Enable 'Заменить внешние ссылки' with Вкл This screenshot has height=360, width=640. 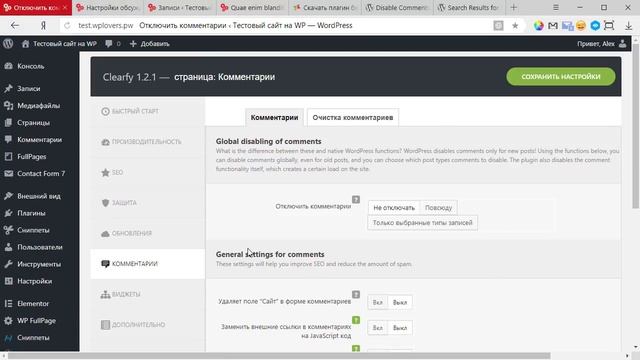point(378,328)
